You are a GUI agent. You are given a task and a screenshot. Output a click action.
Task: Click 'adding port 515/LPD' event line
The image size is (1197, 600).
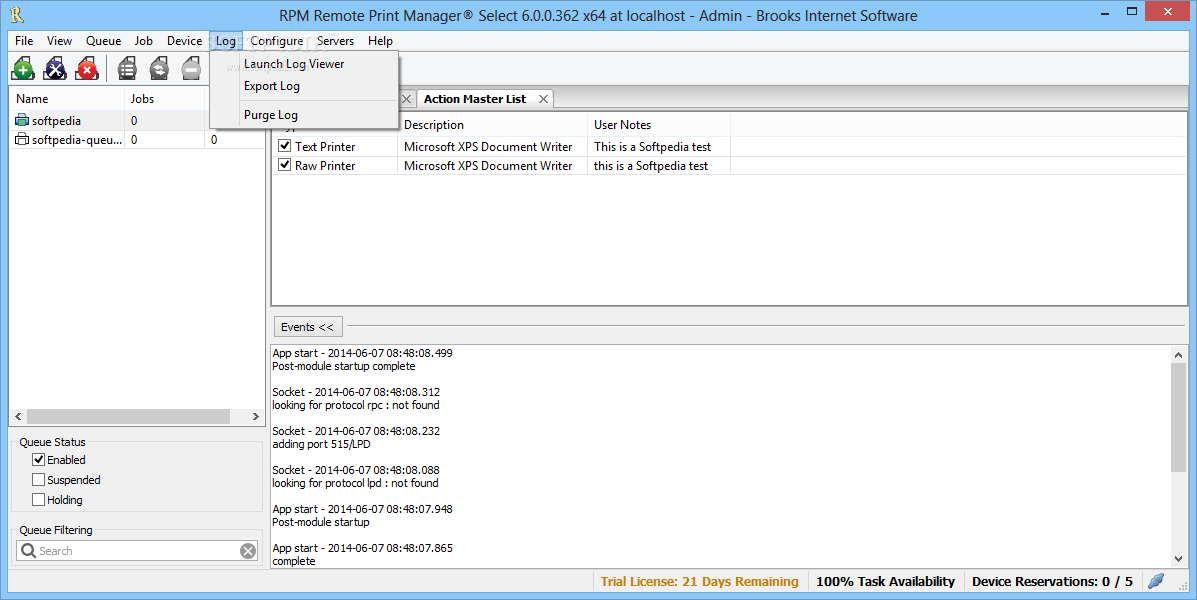click(x=321, y=444)
